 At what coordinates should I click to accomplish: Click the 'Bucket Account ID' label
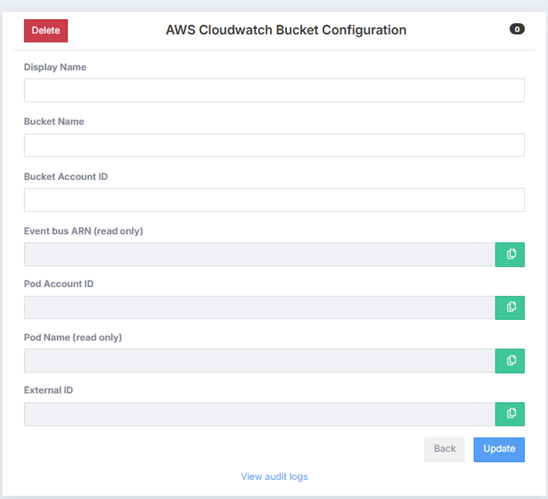66,176
